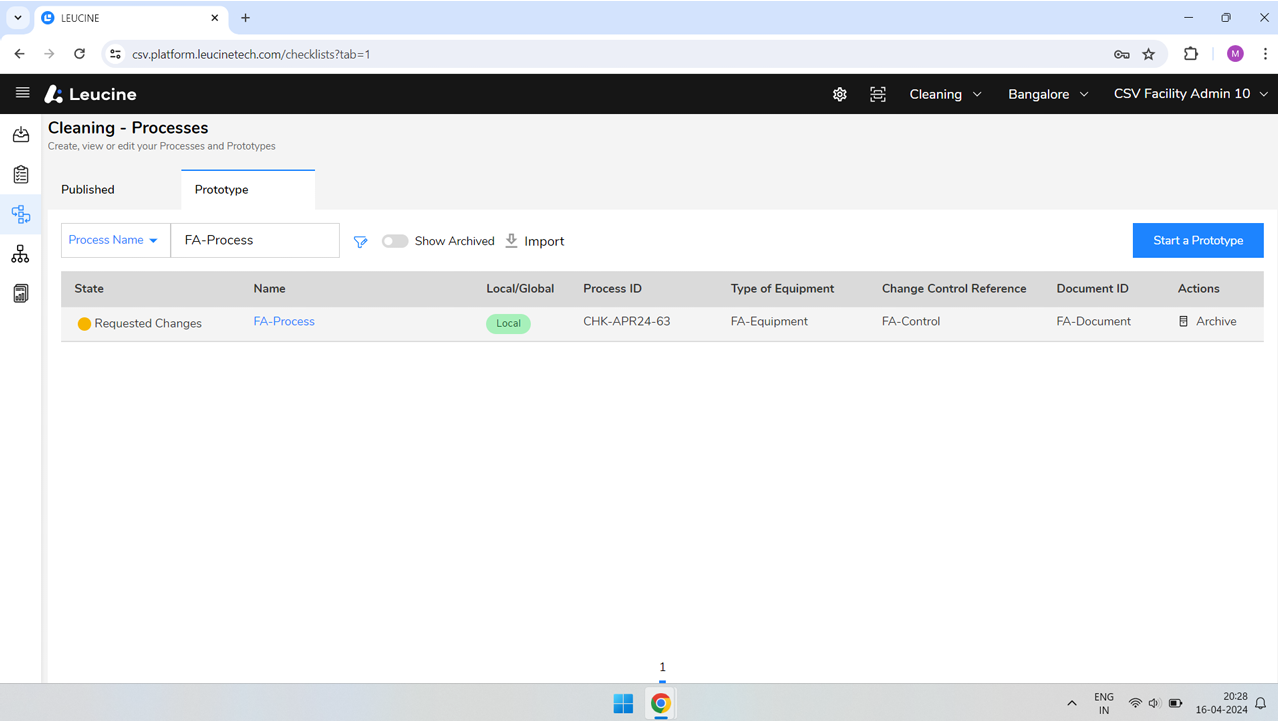Click the Change Control Reference header
Viewport: 1278px width, 721px height.
click(954, 288)
